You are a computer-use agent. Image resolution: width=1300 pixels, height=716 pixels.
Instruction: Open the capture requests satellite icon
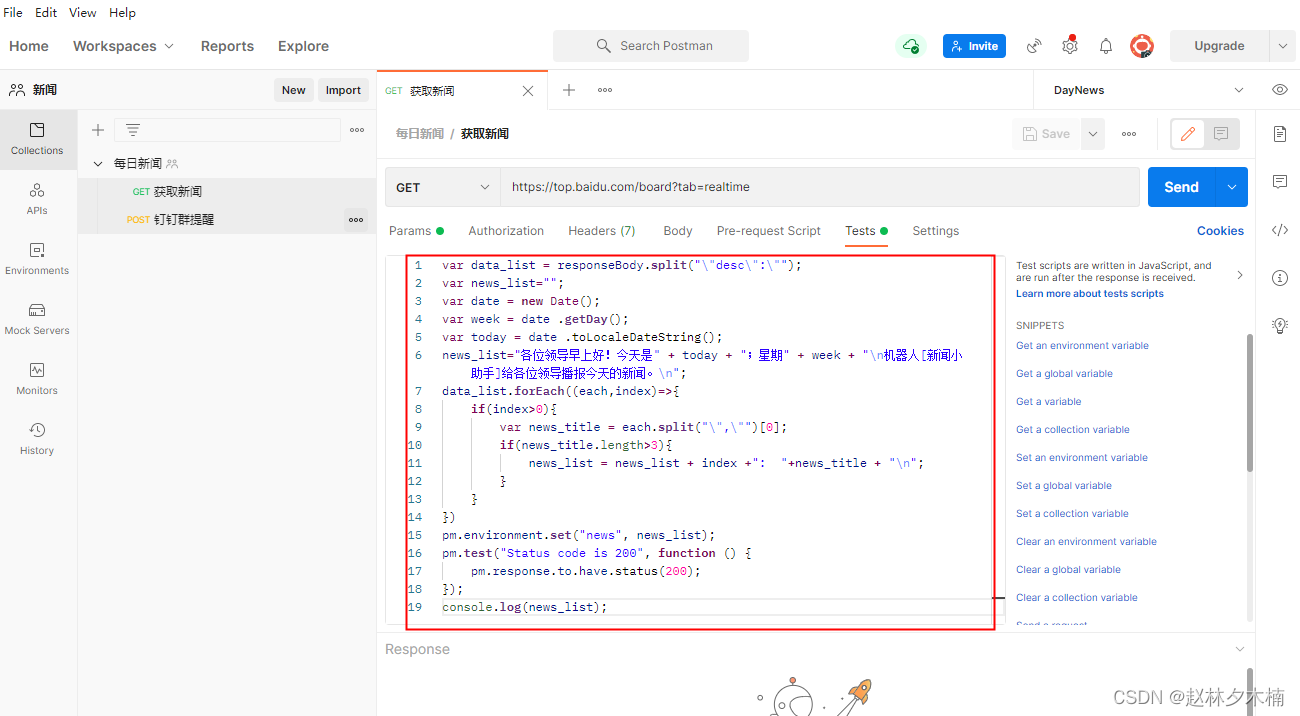pyautogui.click(x=1034, y=46)
